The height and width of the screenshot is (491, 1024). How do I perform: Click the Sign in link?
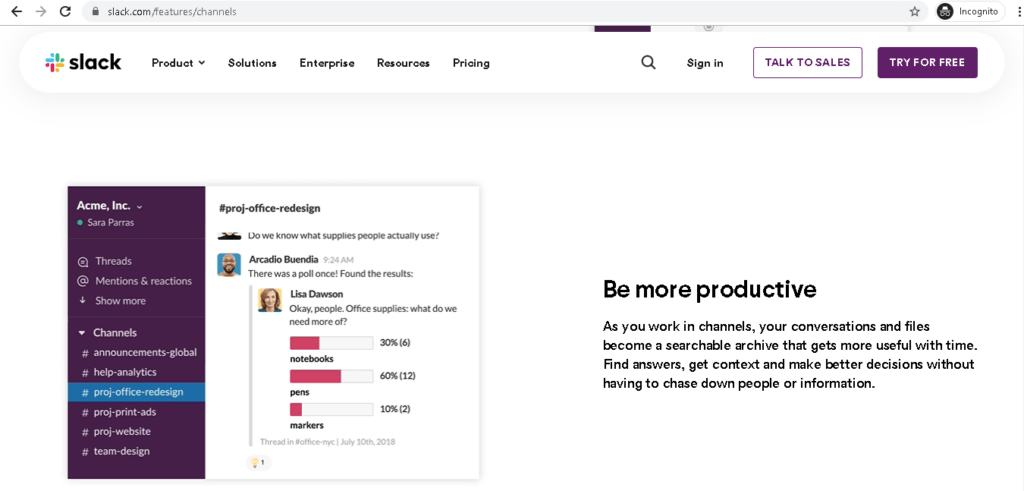click(705, 63)
